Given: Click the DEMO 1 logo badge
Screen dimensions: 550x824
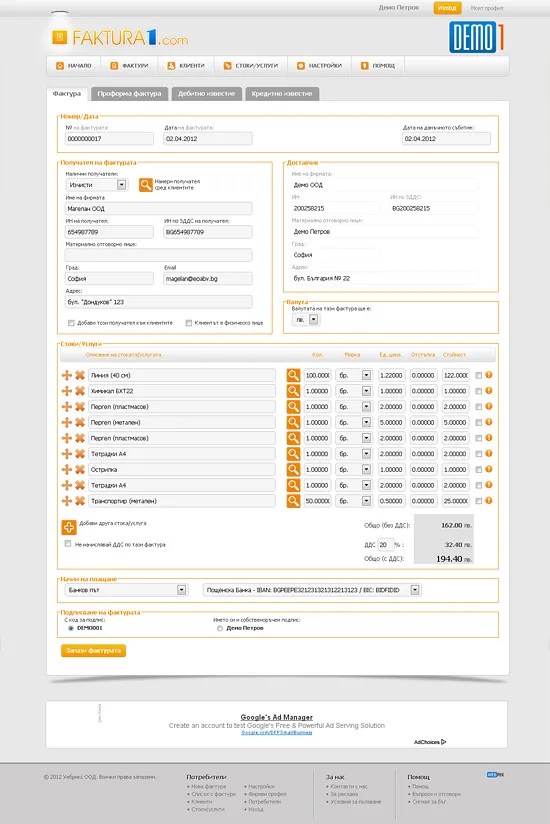Looking at the screenshot, I should (x=476, y=37).
